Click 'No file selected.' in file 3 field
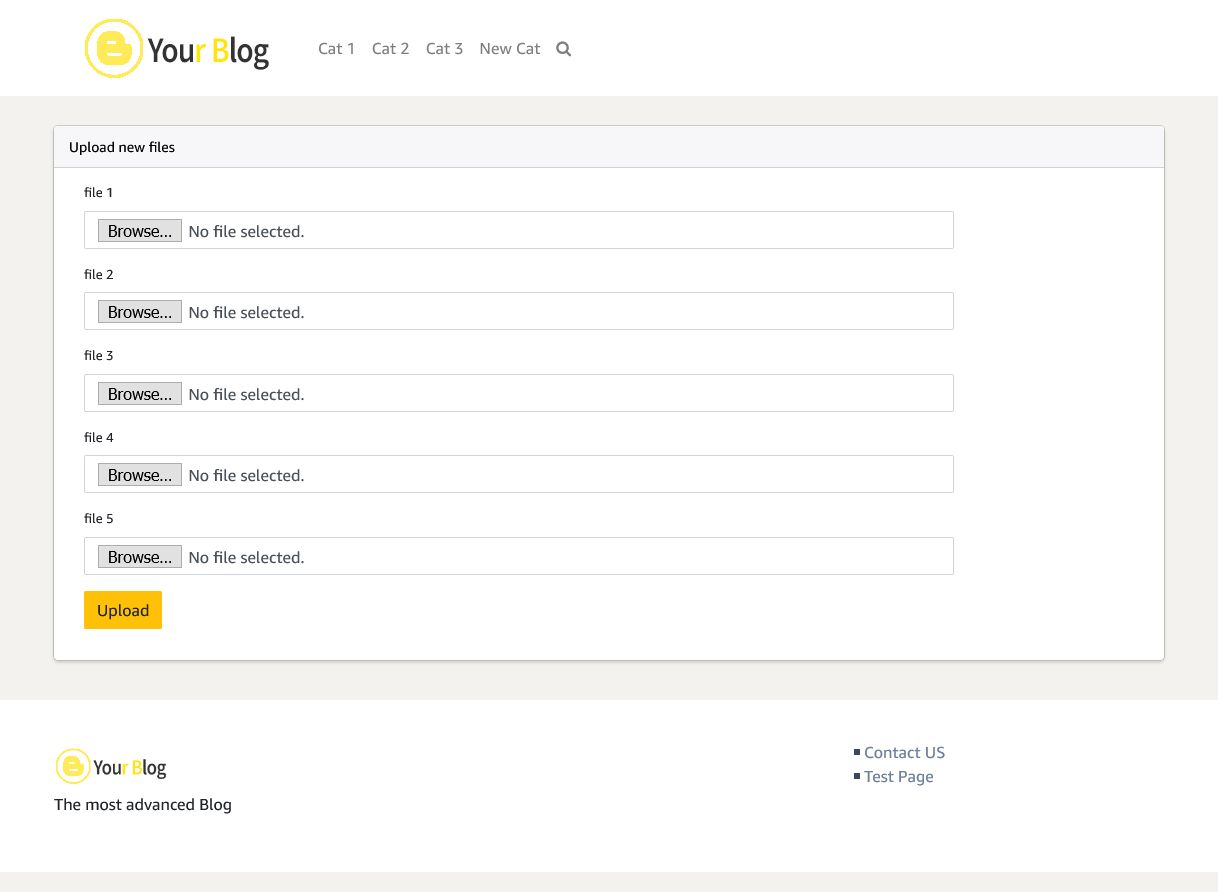 246,394
